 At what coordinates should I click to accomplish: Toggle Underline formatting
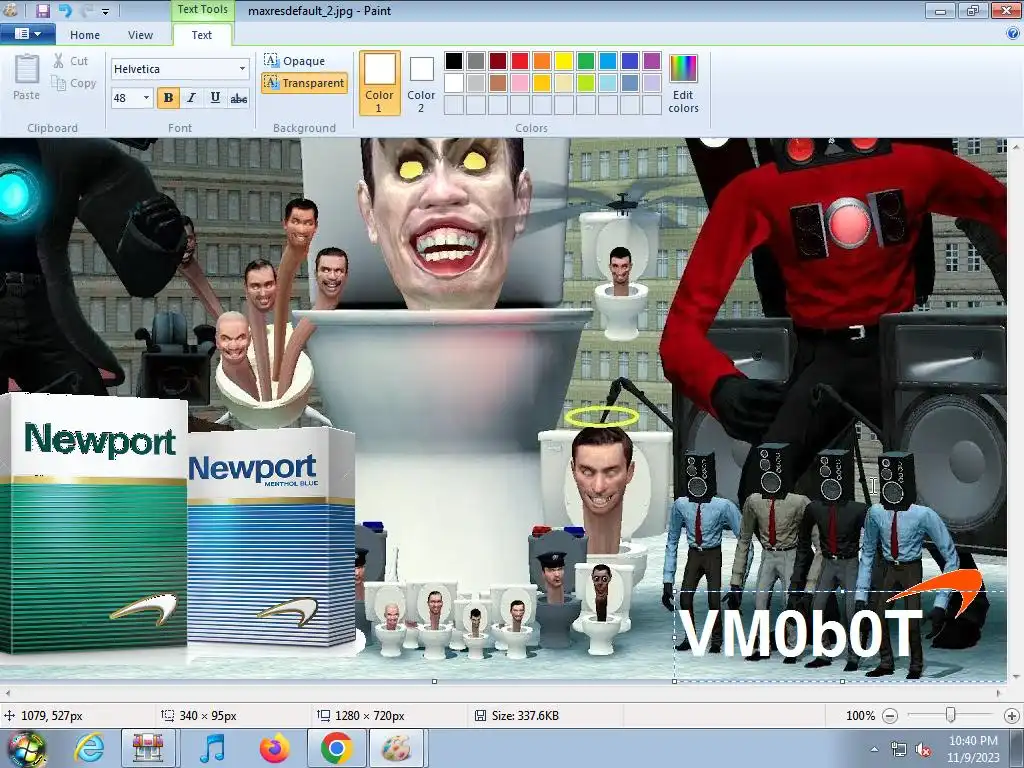coord(215,98)
